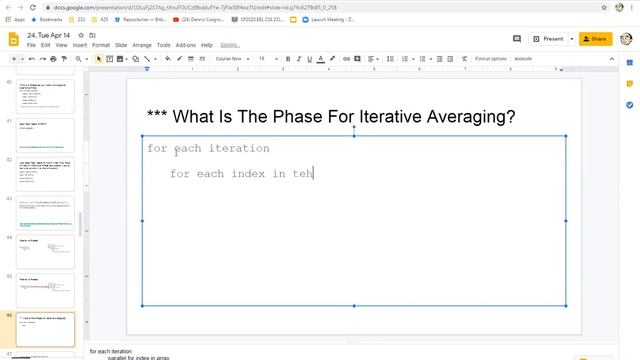Collapse the menus with the caret icon
This screenshot has width=640, height=360.
click(612, 59)
